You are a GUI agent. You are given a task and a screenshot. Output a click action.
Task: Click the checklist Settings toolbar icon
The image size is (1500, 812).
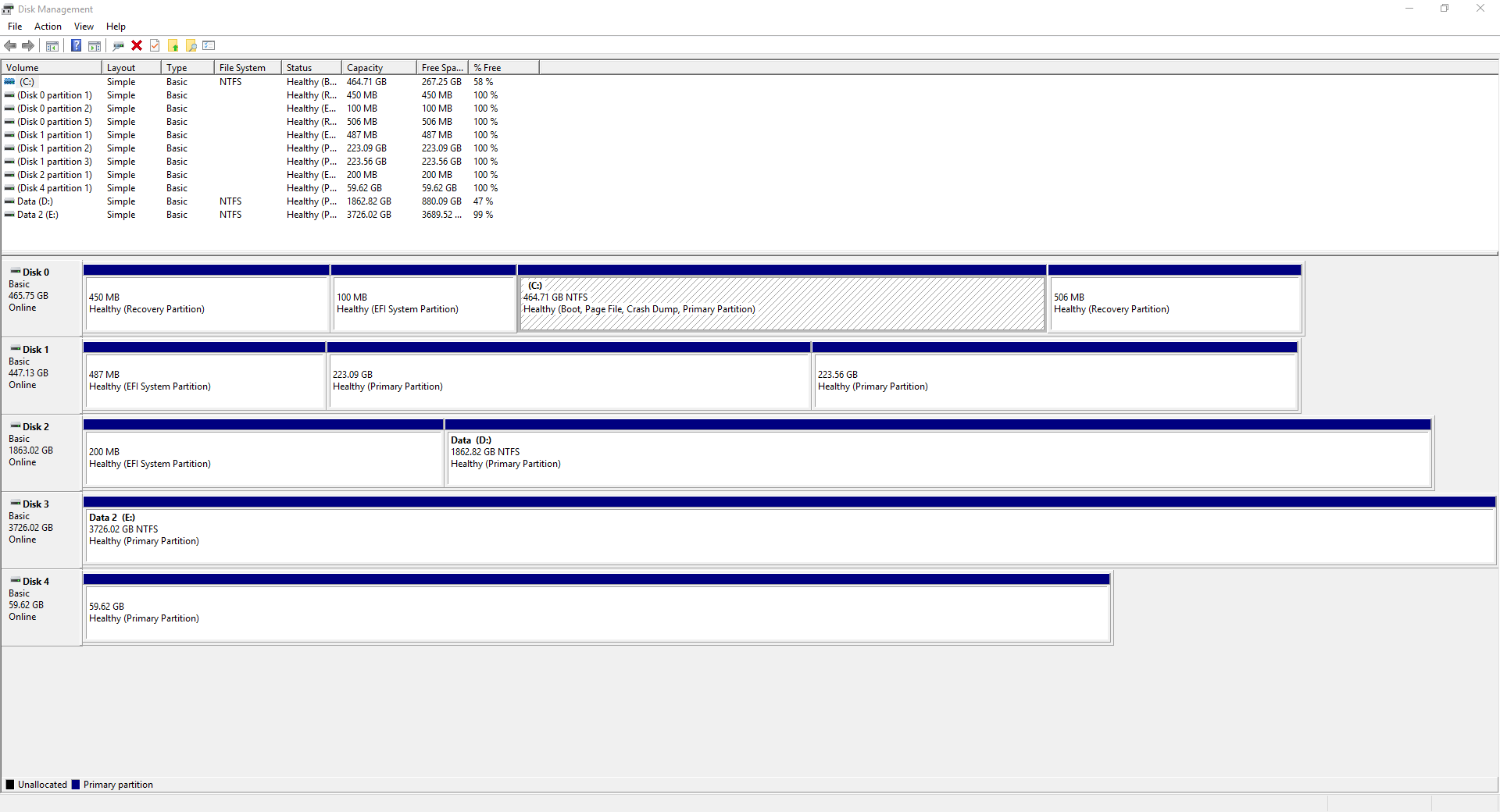(x=209, y=46)
